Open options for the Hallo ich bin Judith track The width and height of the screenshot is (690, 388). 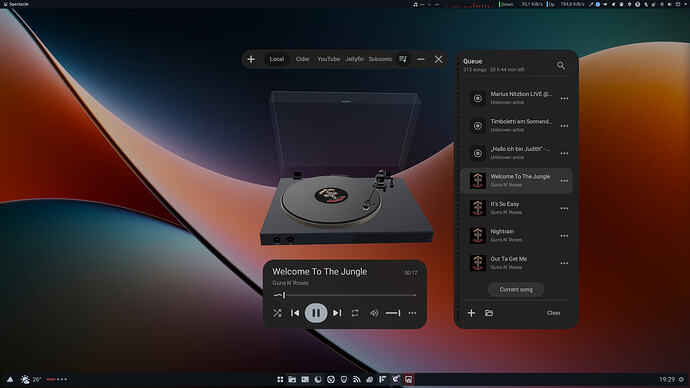[564, 154]
